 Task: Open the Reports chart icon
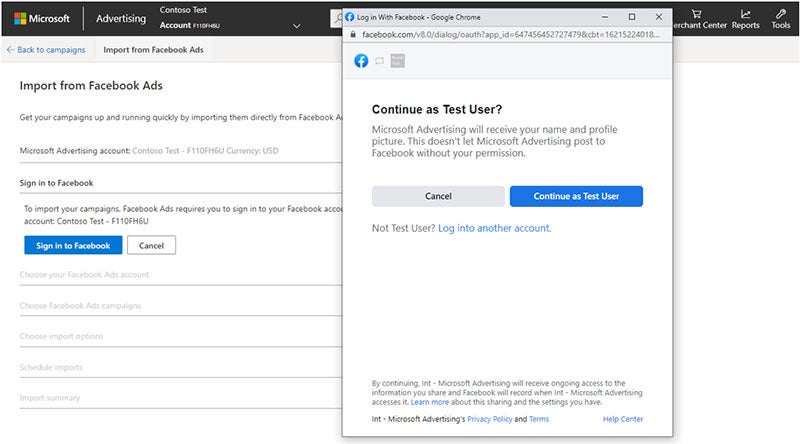click(x=745, y=14)
